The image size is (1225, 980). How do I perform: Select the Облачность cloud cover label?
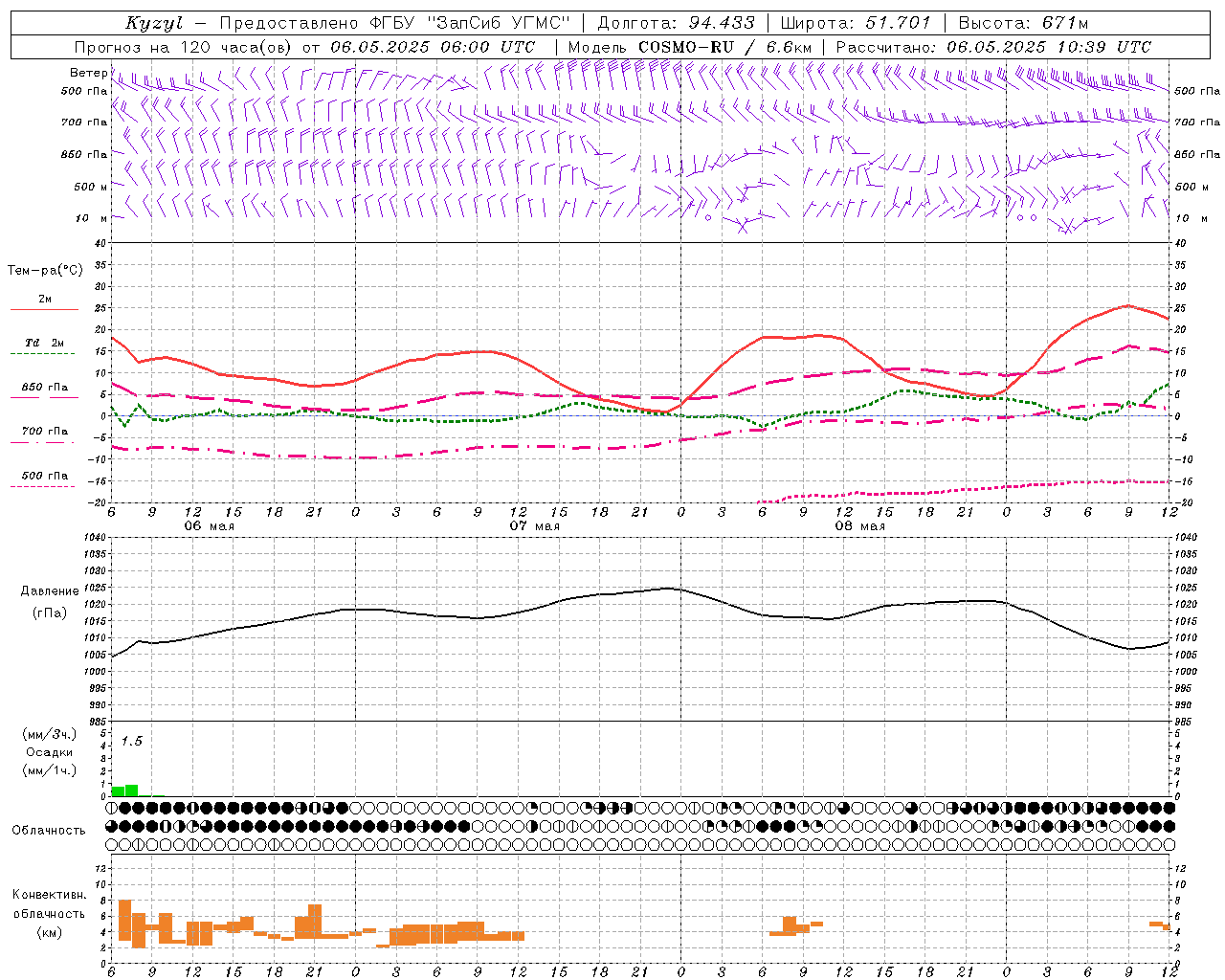click(x=49, y=830)
